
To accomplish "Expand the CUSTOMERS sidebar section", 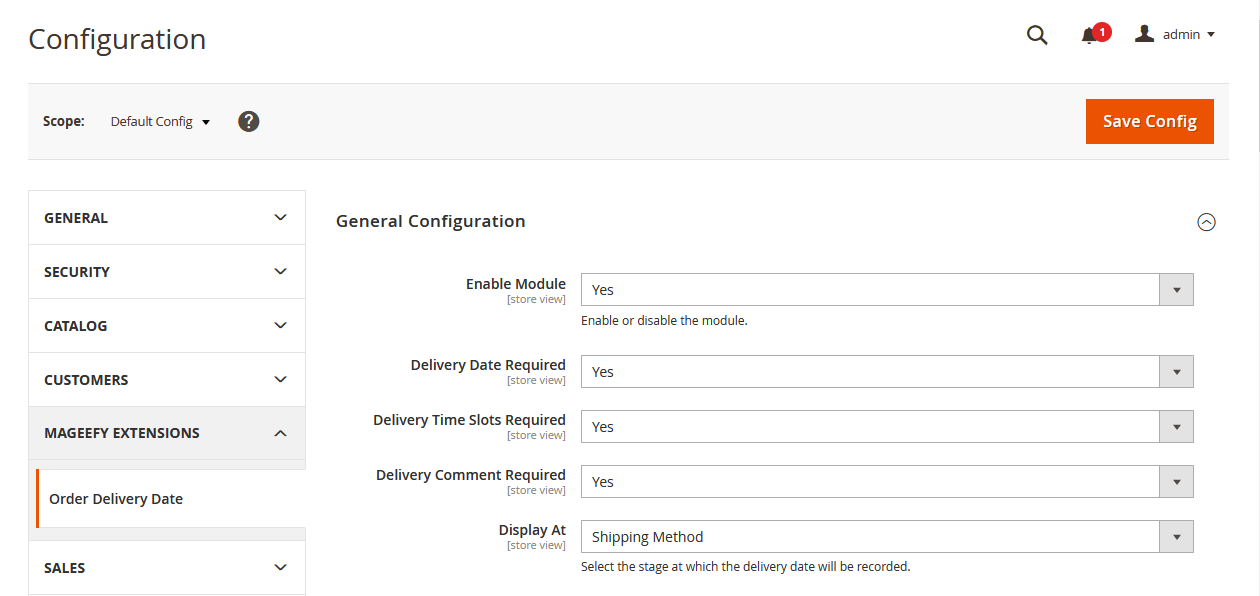I will point(167,380).
